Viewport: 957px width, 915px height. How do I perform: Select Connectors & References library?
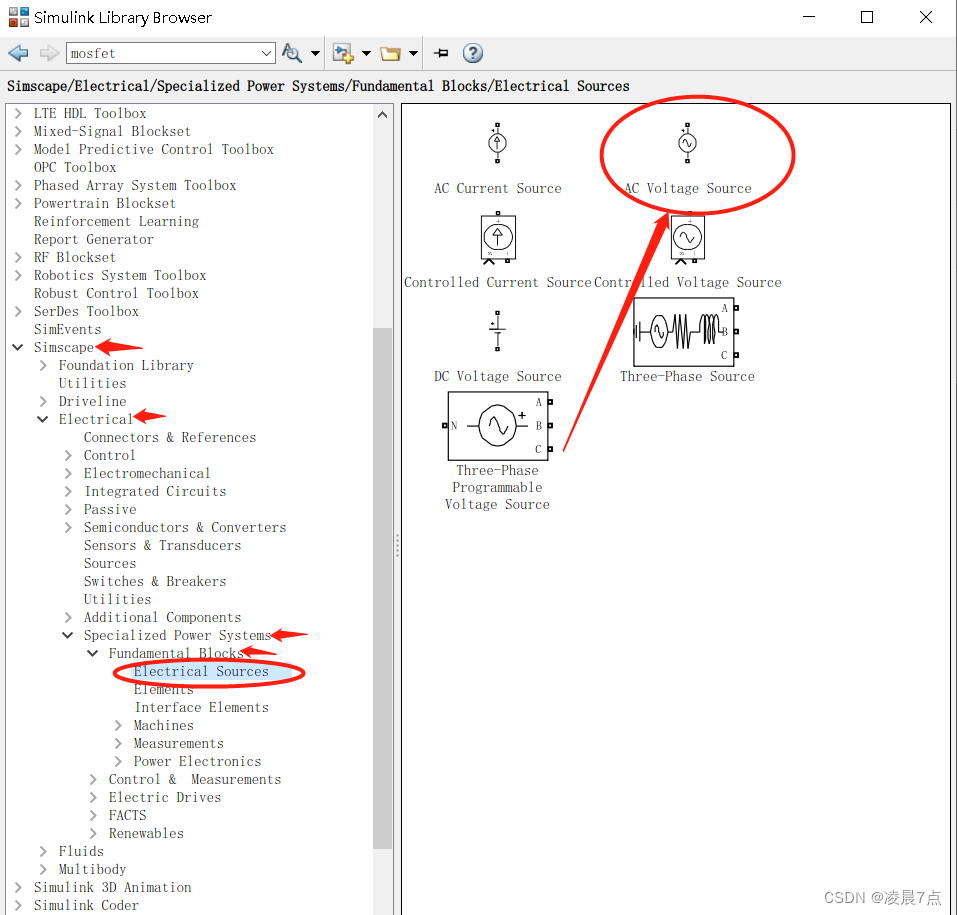coord(170,438)
